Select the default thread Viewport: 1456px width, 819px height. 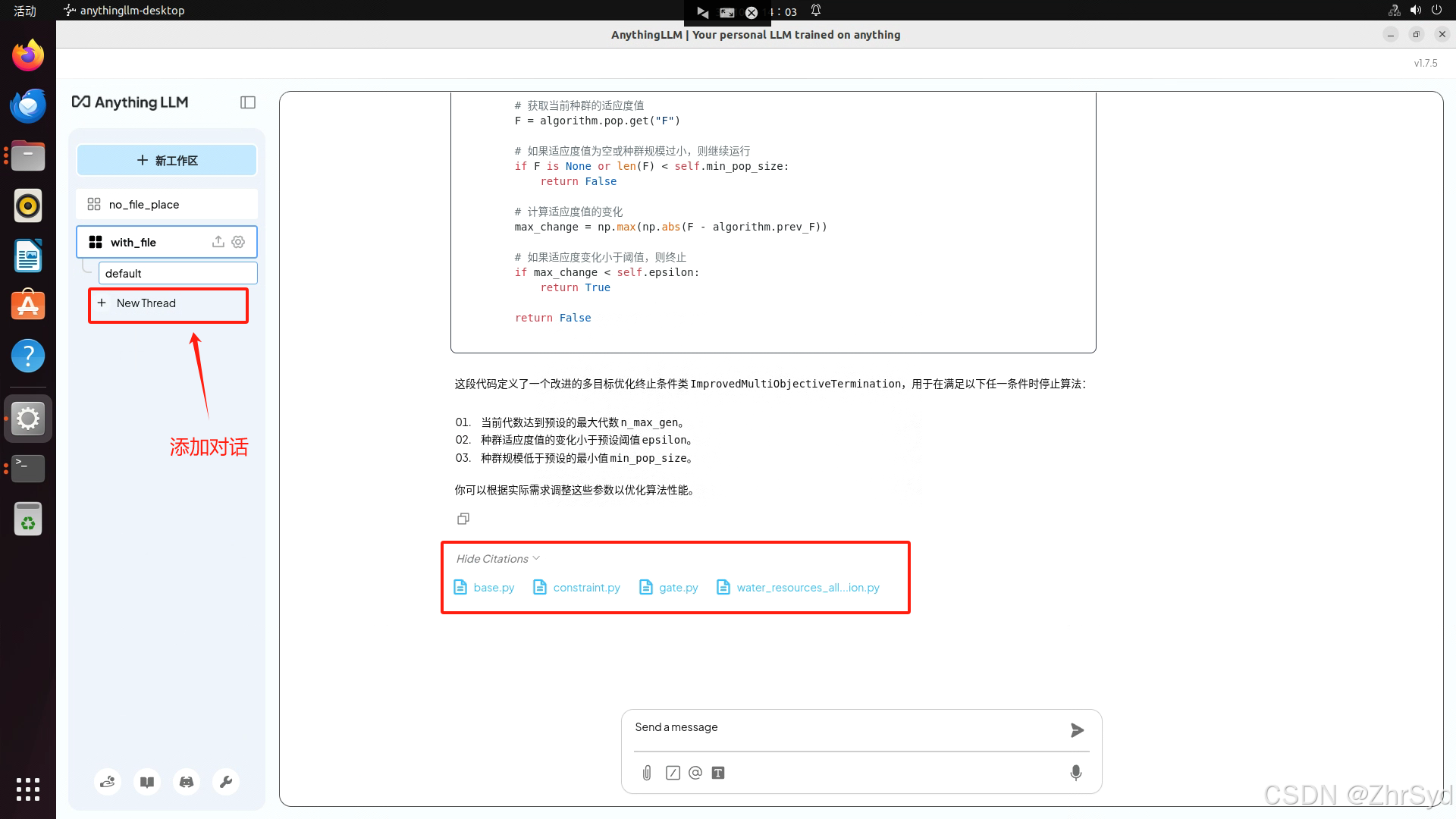click(177, 274)
